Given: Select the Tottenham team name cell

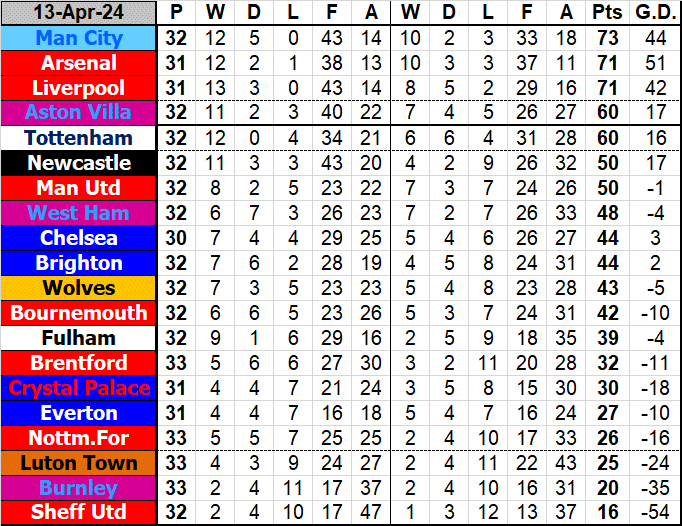Looking at the screenshot, I should [79, 138].
